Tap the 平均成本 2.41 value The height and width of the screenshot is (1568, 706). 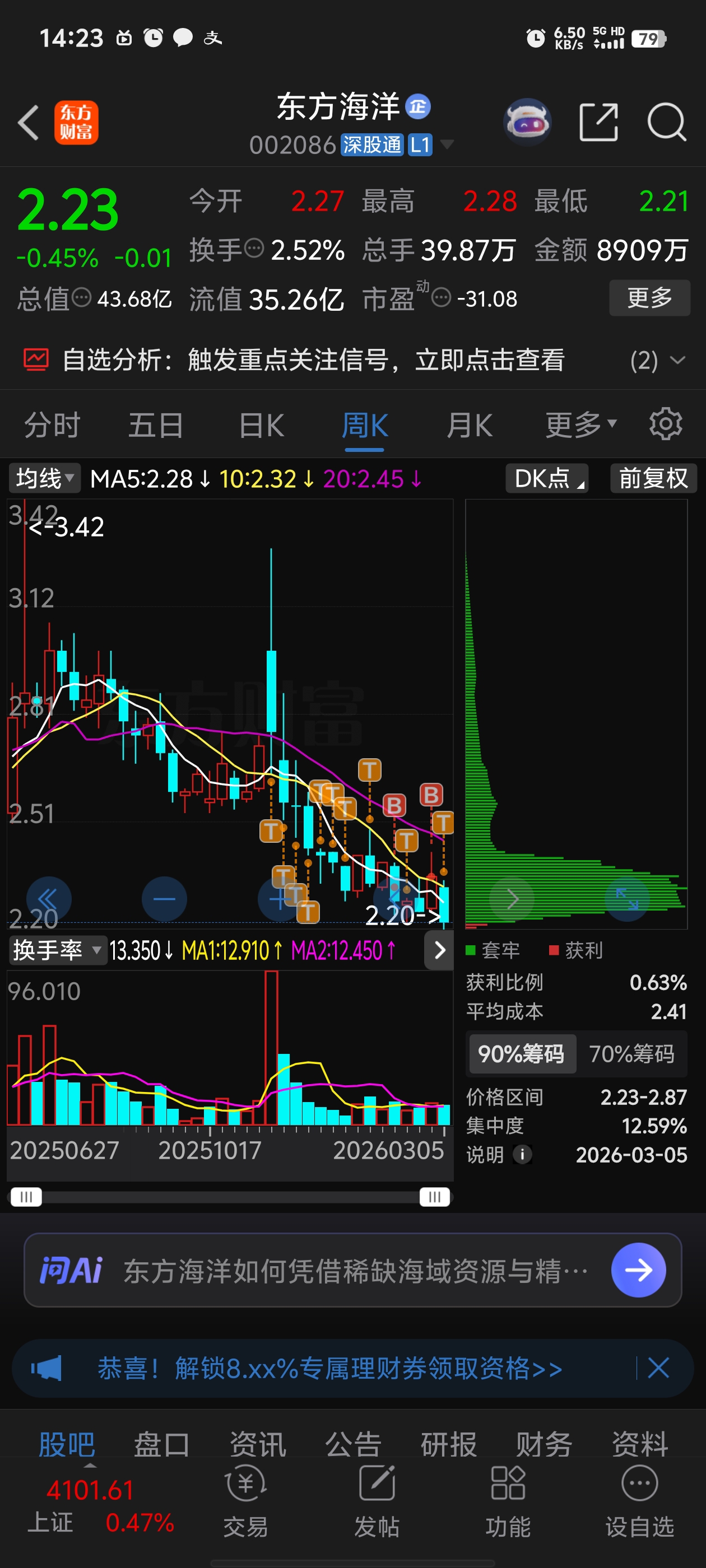pyautogui.click(x=668, y=1011)
